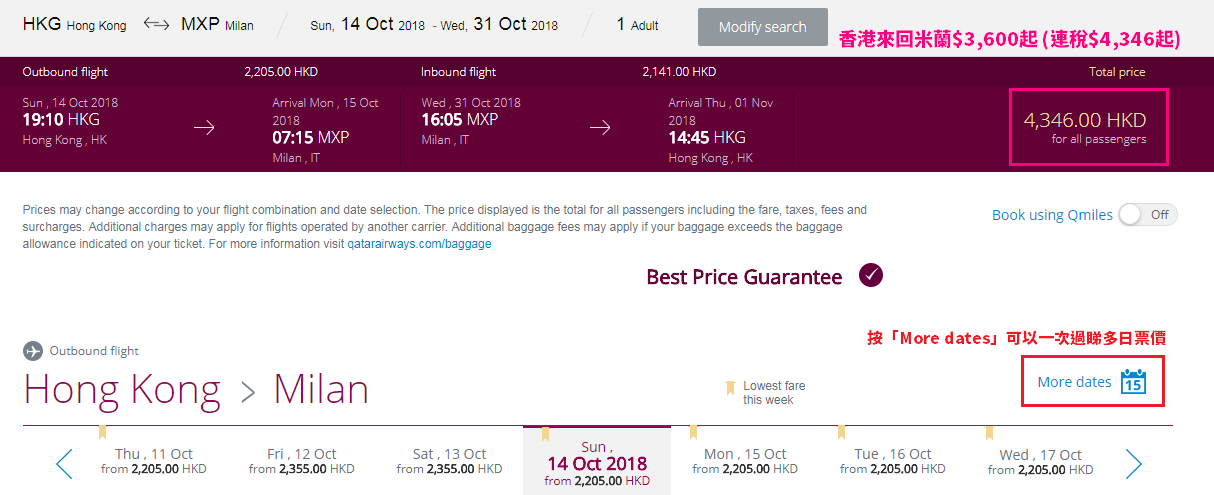Select Tue, 16 Oct fare tab
The image size is (1214, 495).
(893, 461)
